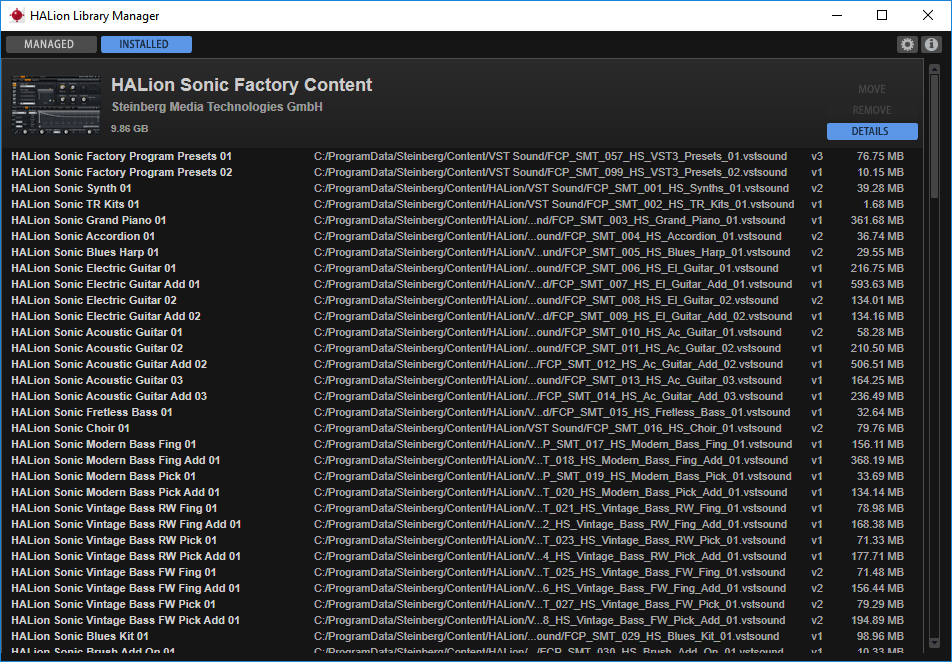Click Steinberg Media Technologies GmbH vendor text

point(217,107)
